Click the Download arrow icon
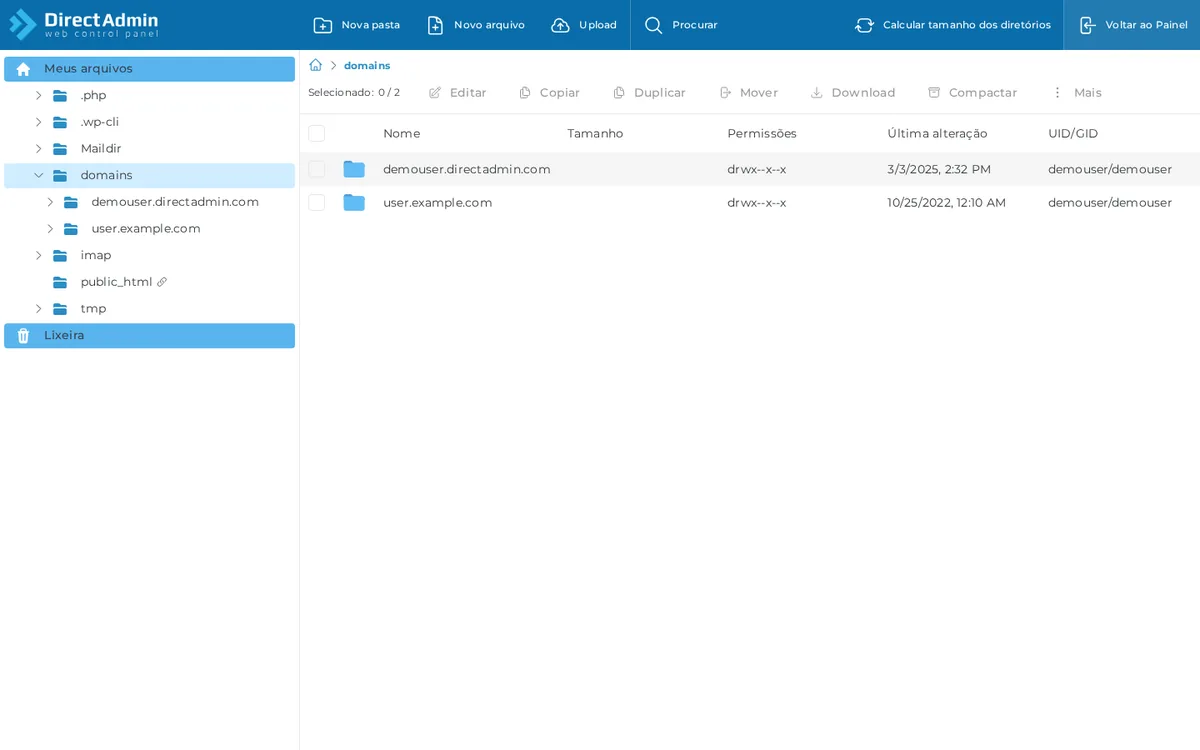Viewport: 1200px width, 750px height. pyautogui.click(x=817, y=92)
